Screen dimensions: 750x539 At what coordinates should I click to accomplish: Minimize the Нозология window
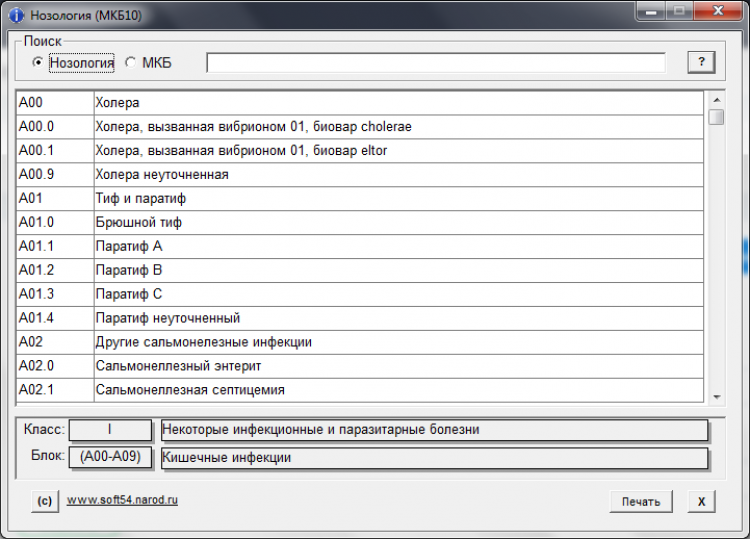tap(651, 11)
